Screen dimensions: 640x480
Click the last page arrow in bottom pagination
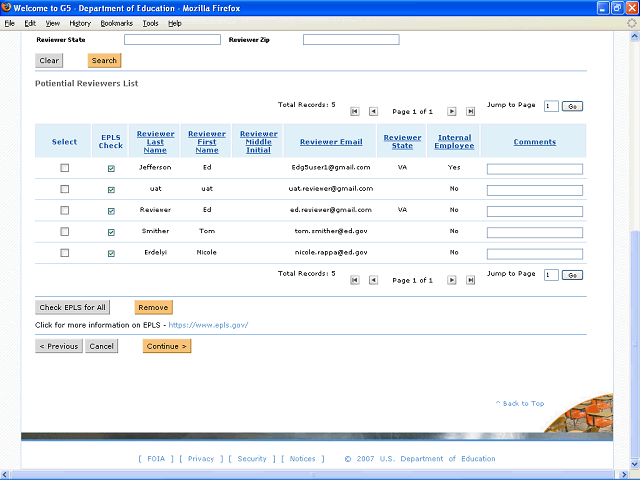(471, 280)
